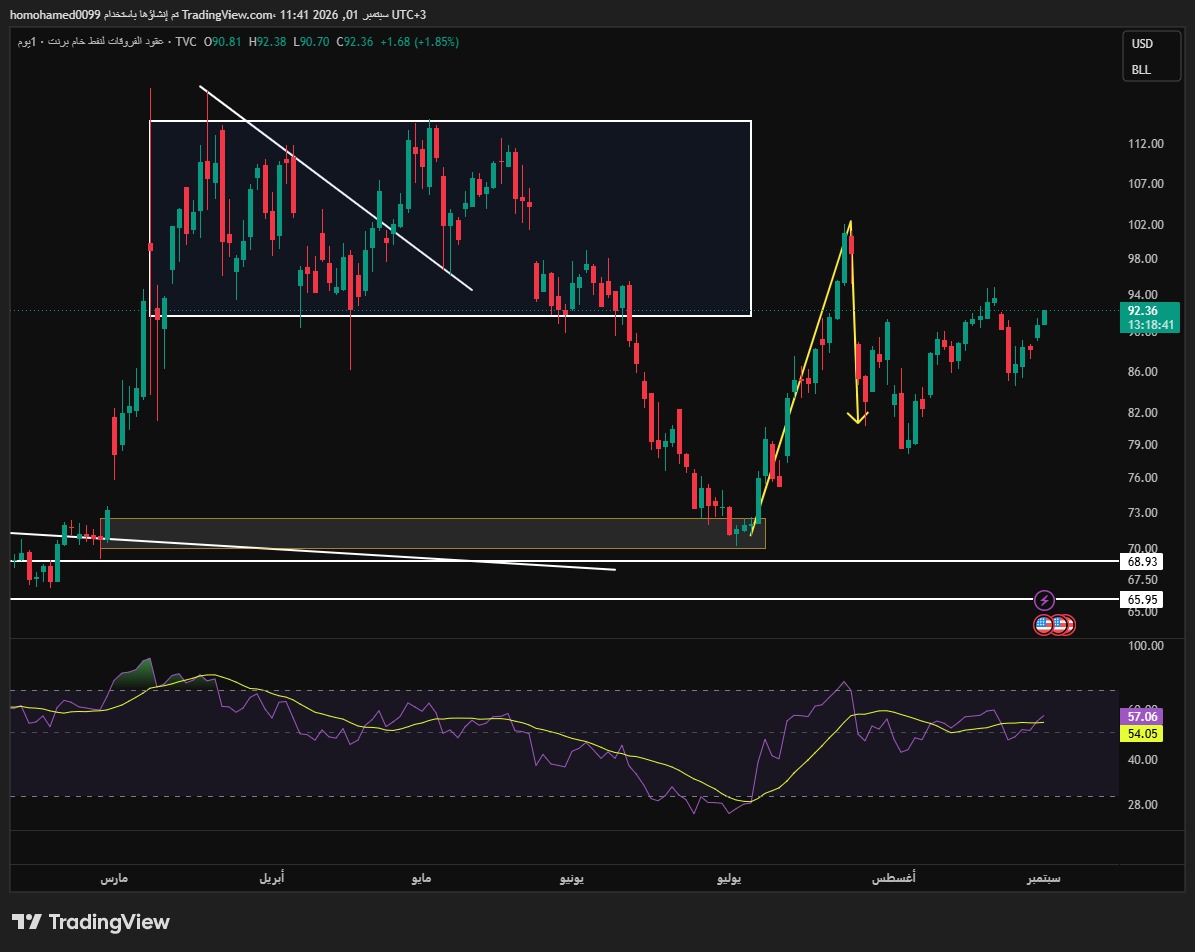The height and width of the screenshot is (952, 1195).
Task: Click the purple lightning event icon
Action: pos(1044,601)
